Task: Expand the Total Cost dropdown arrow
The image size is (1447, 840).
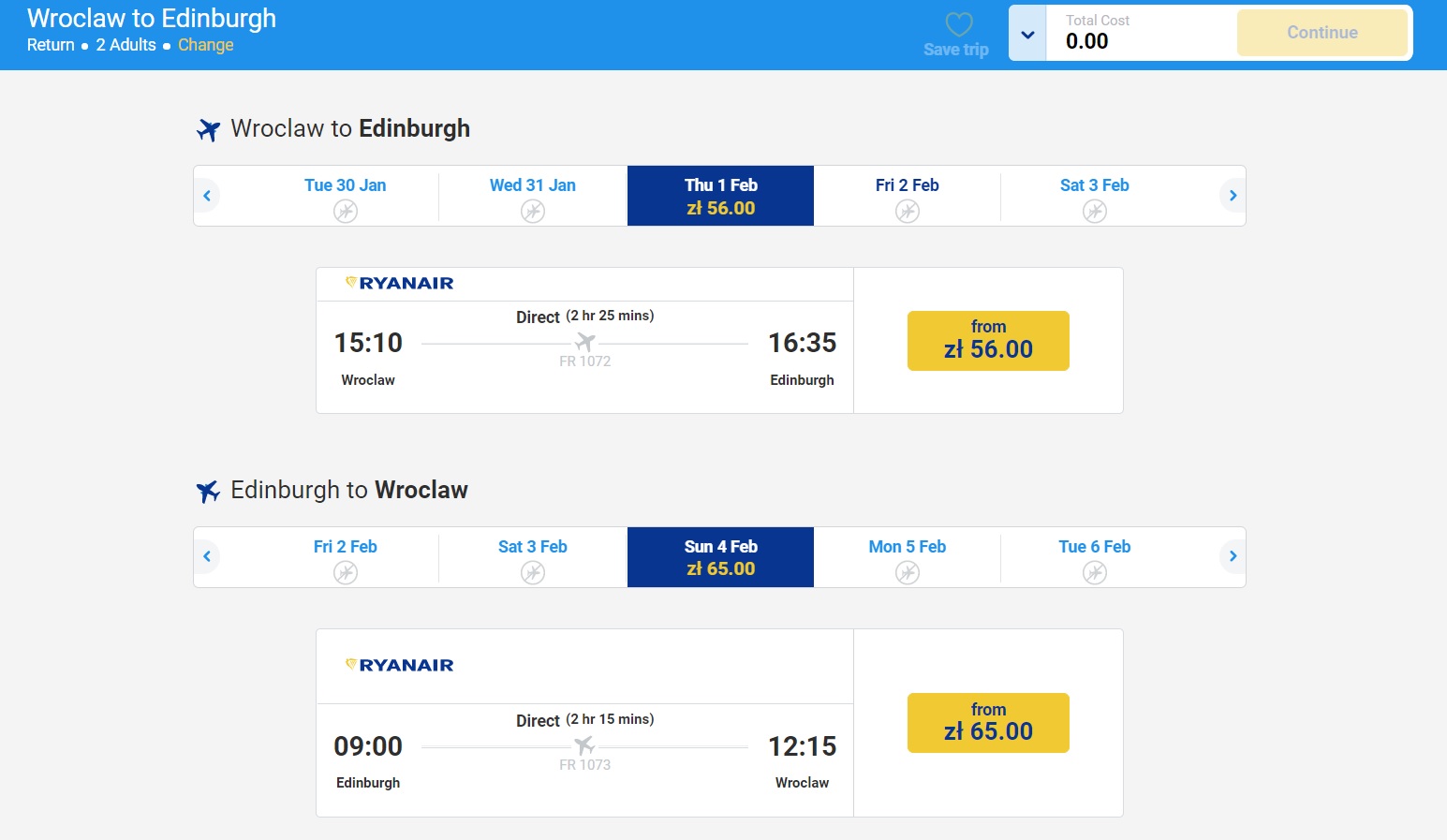Action: pyautogui.click(x=1027, y=34)
